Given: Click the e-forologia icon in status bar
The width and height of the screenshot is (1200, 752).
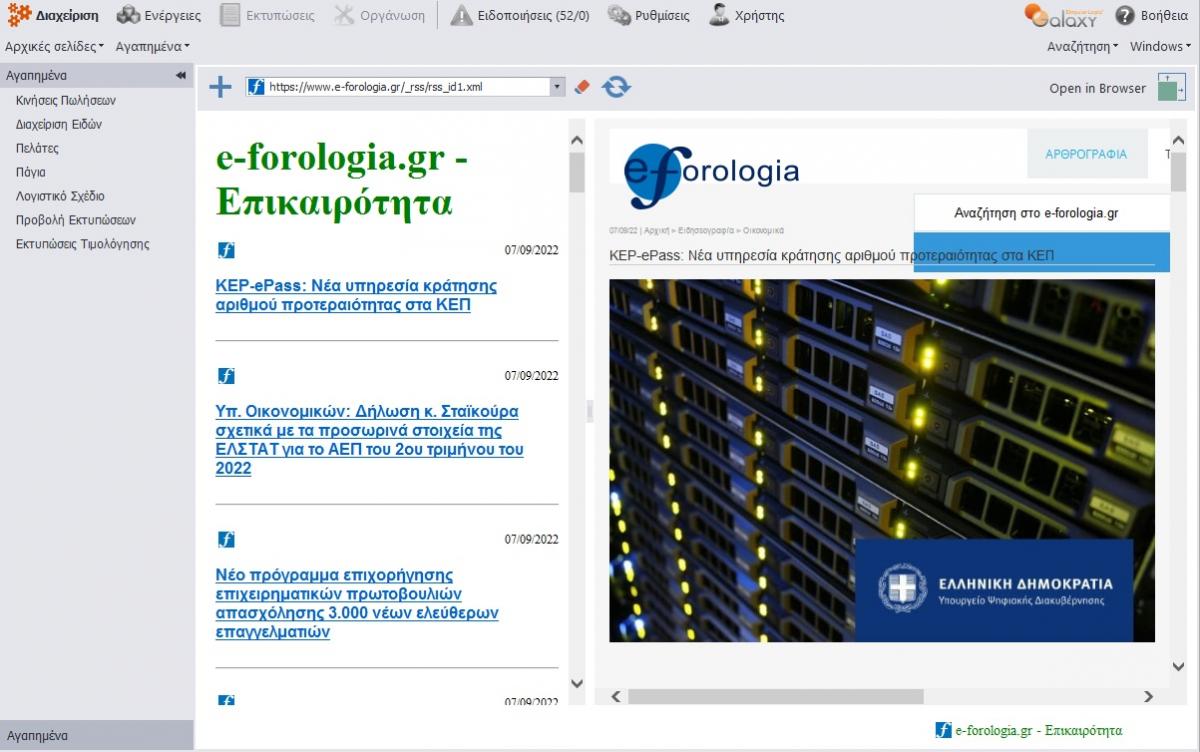Looking at the screenshot, I should click(x=943, y=730).
